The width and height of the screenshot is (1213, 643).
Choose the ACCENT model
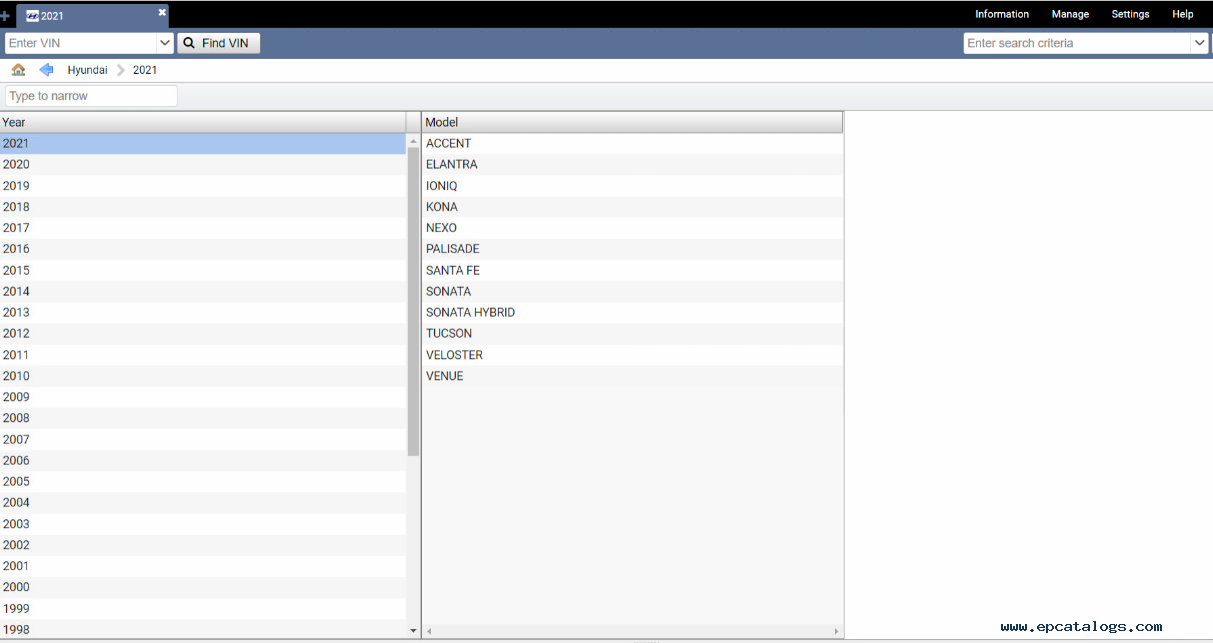632,143
